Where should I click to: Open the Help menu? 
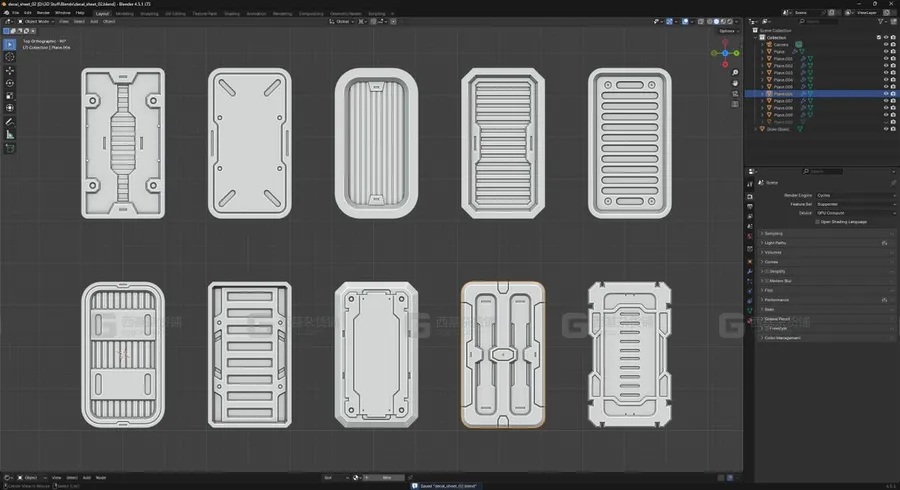80,13
